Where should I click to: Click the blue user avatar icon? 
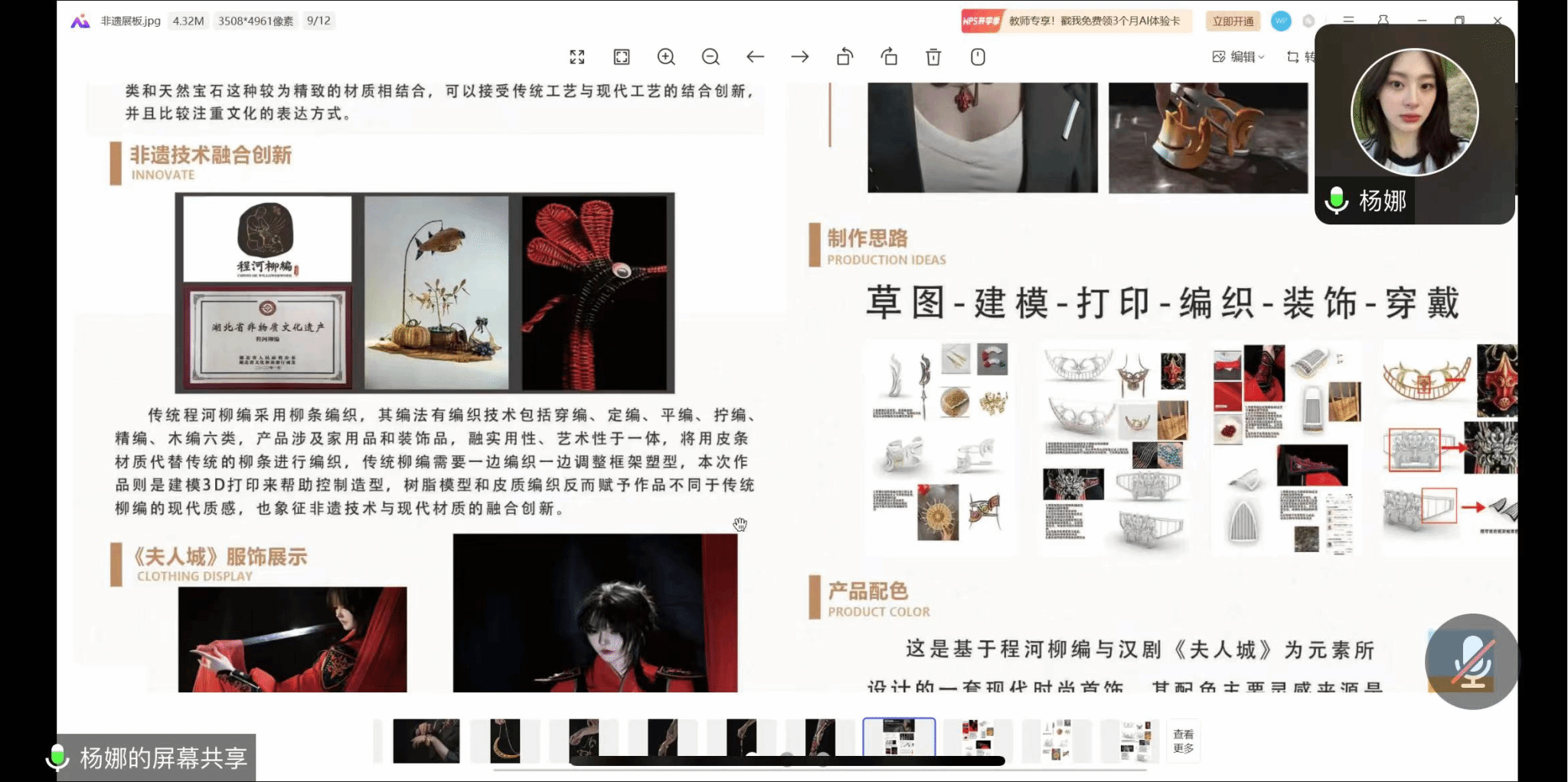click(1281, 21)
